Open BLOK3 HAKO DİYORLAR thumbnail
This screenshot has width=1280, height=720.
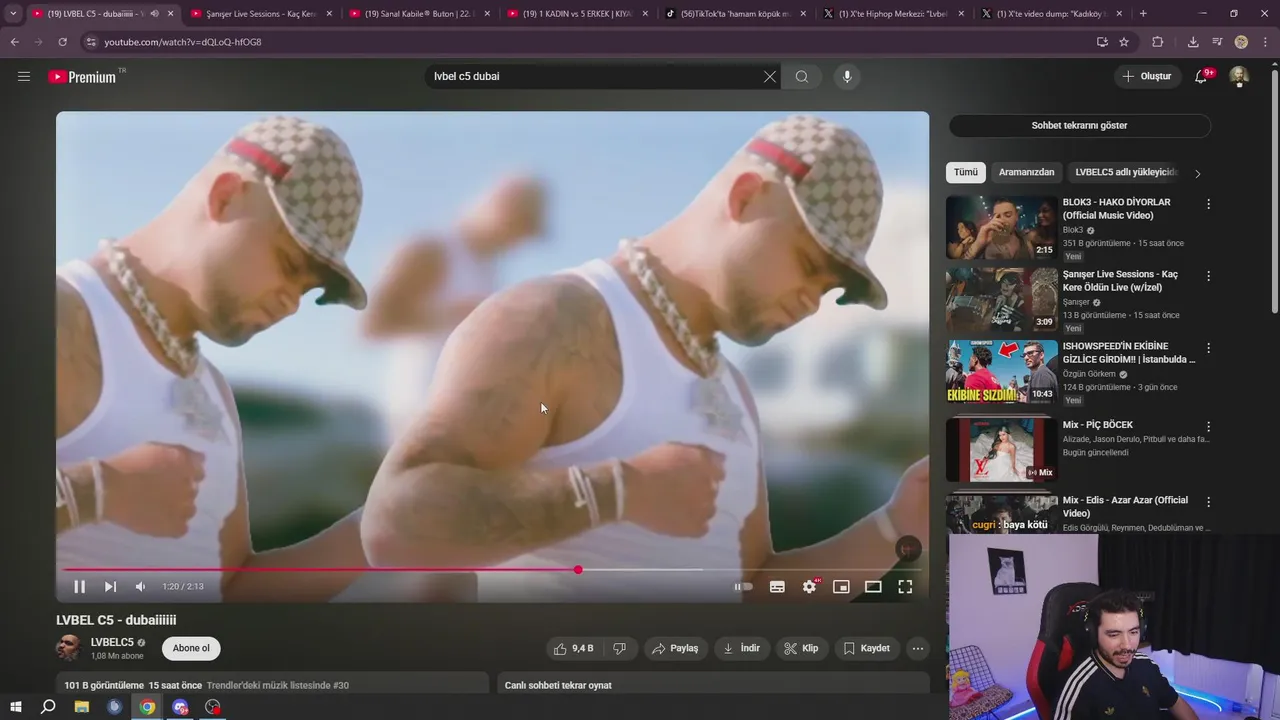[x=1001, y=228]
